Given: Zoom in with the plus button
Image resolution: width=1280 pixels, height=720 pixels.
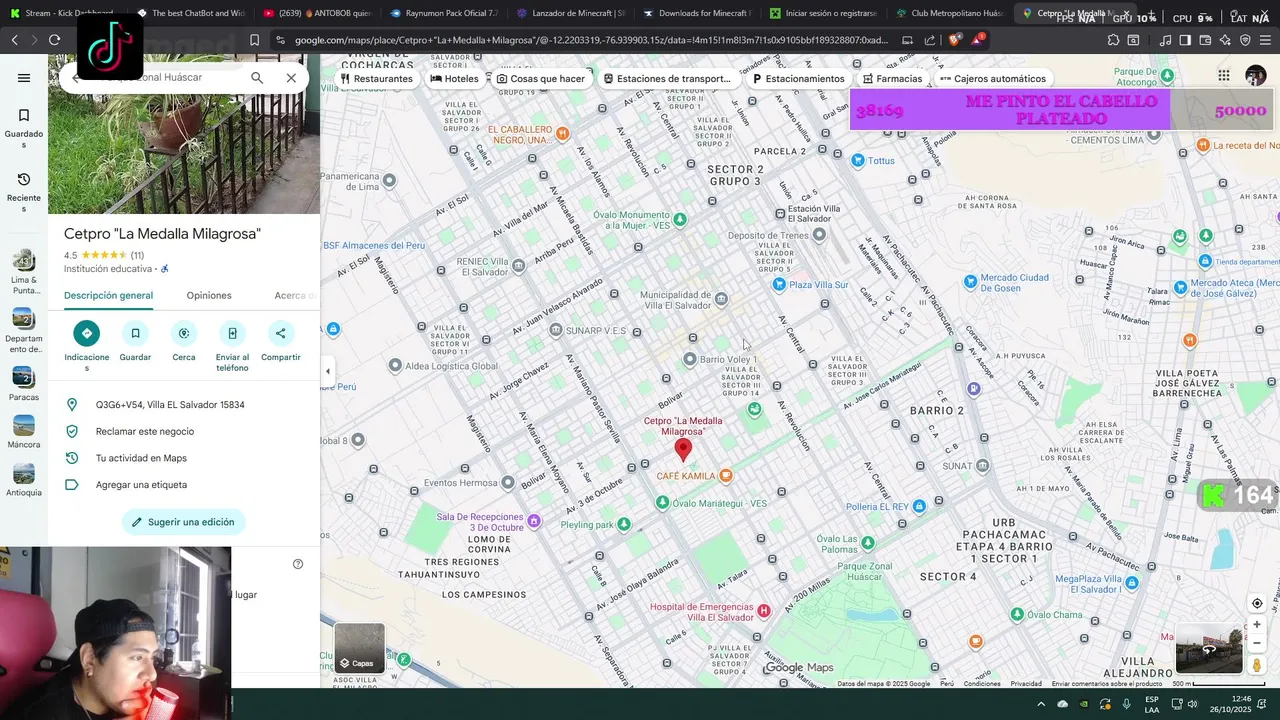Looking at the screenshot, I should pos(1257,625).
